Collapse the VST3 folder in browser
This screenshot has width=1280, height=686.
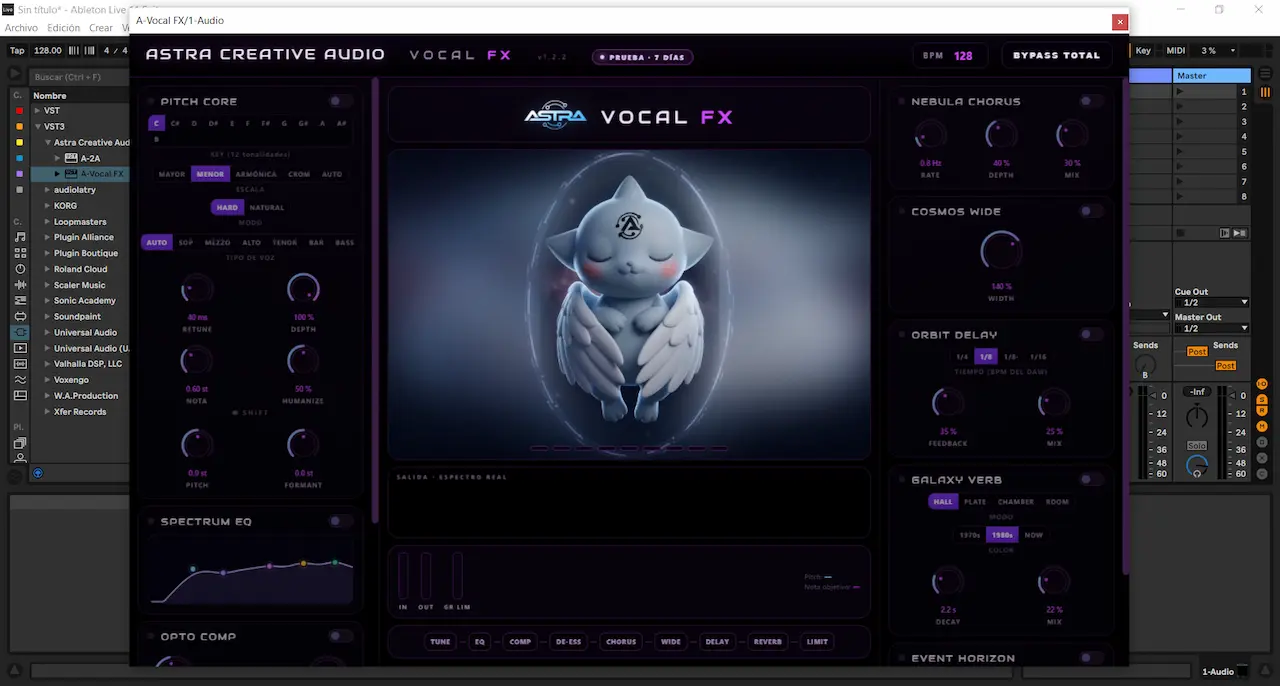37,127
